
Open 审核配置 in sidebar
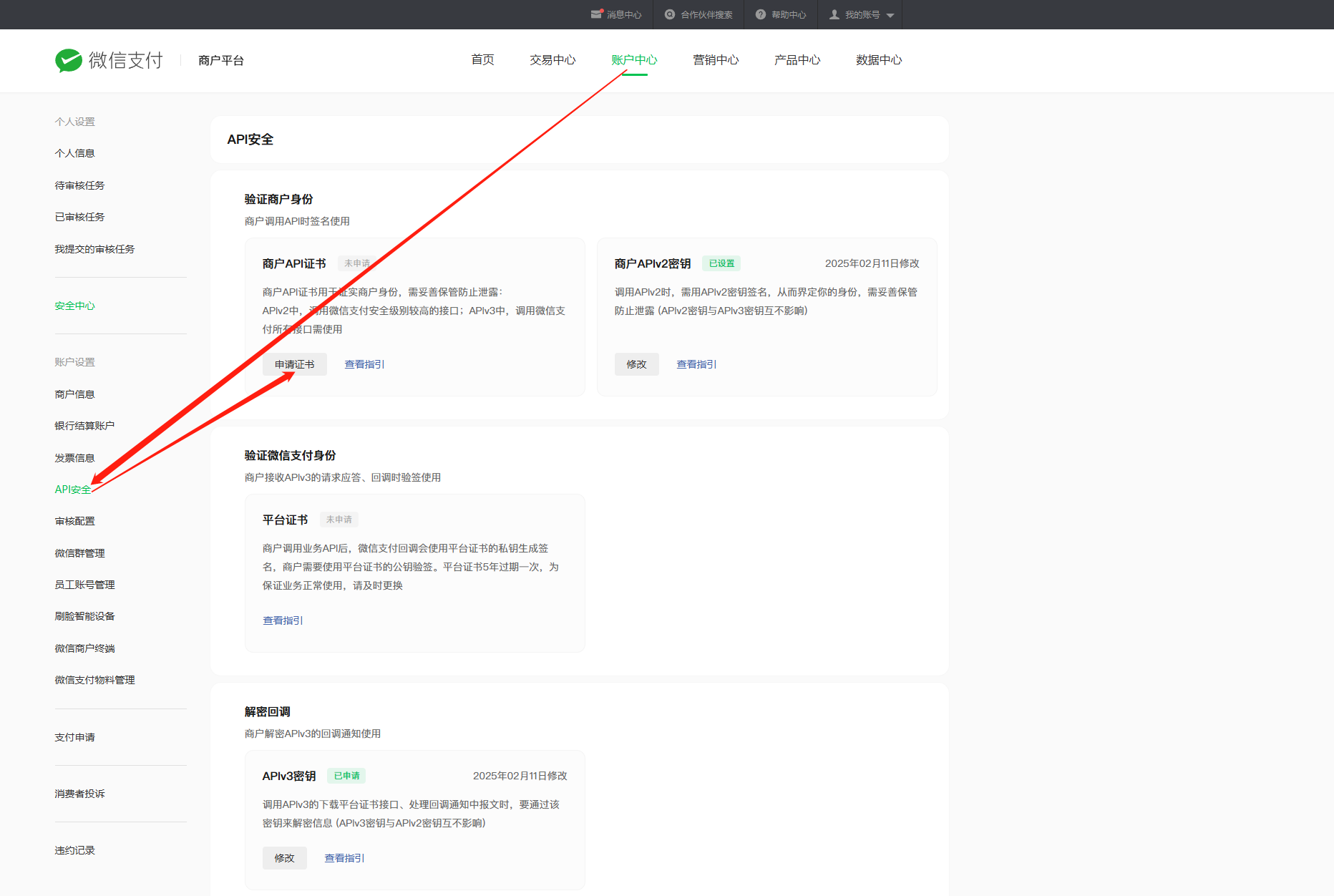(75, 521)
